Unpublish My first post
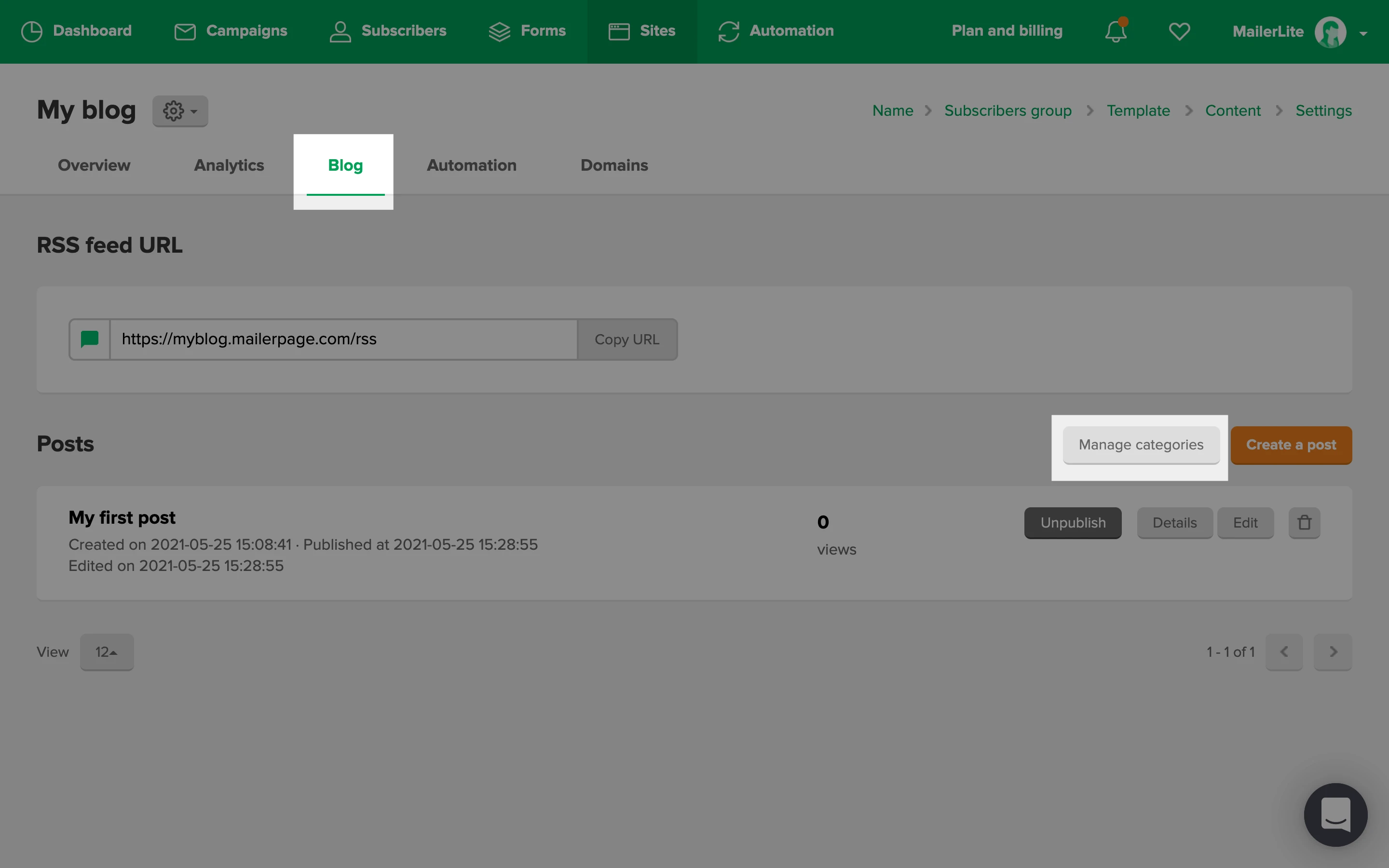Viewport: 1389px width, 868px height. tap(1072, 522)
